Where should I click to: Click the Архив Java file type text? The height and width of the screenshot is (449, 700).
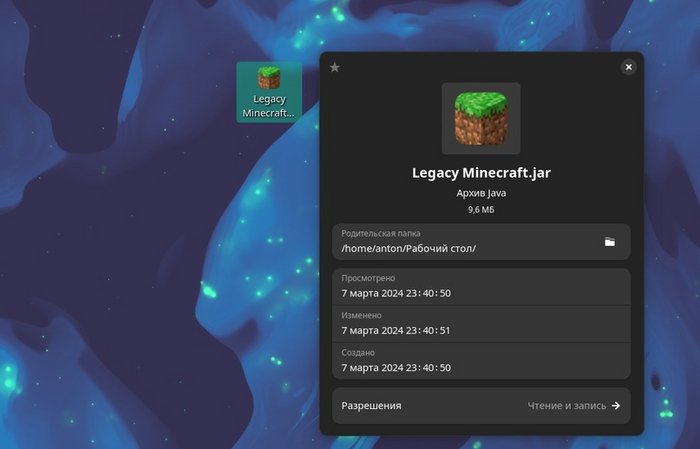pos(481,193)
